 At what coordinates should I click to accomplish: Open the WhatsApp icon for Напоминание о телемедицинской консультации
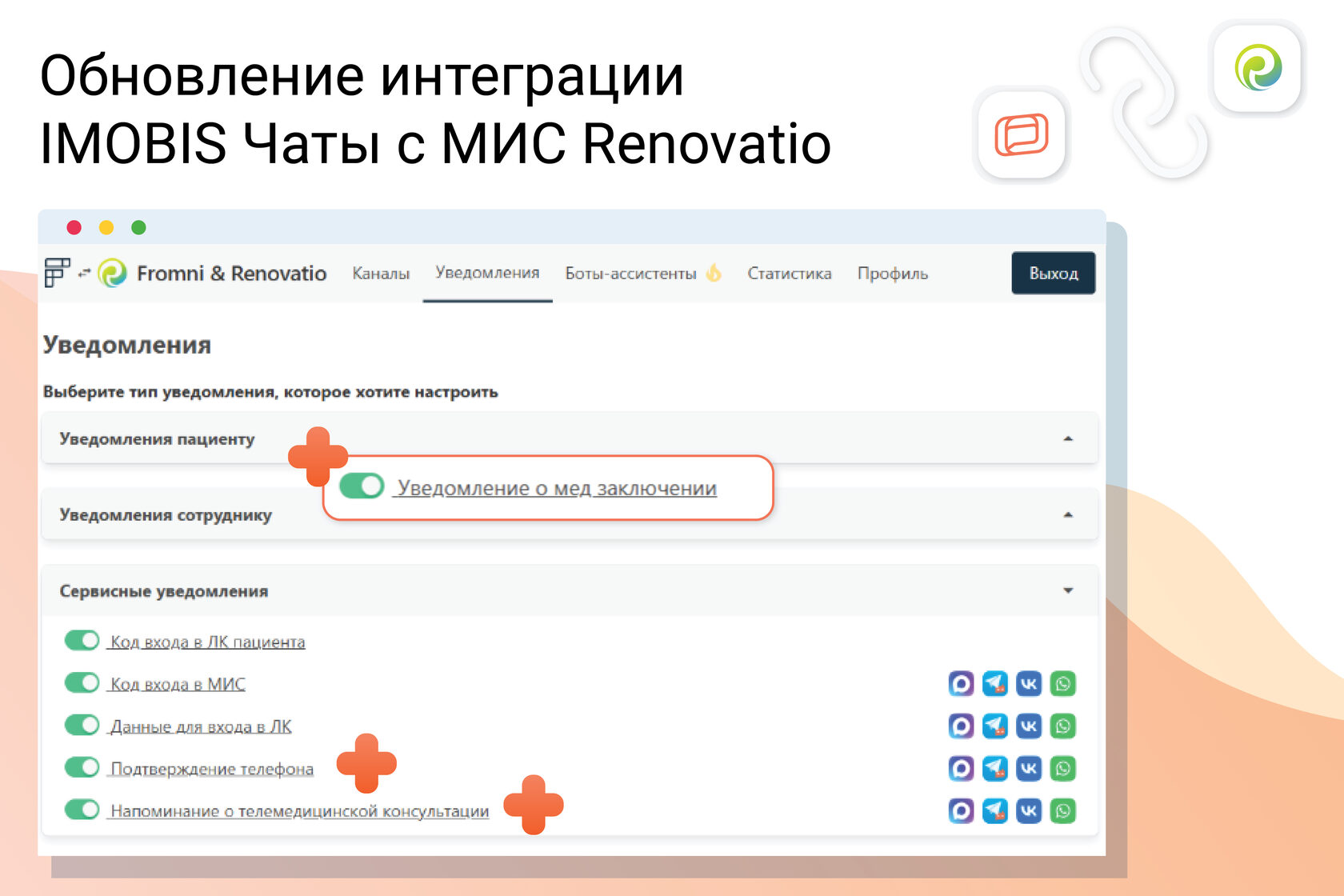[1063, 810]
